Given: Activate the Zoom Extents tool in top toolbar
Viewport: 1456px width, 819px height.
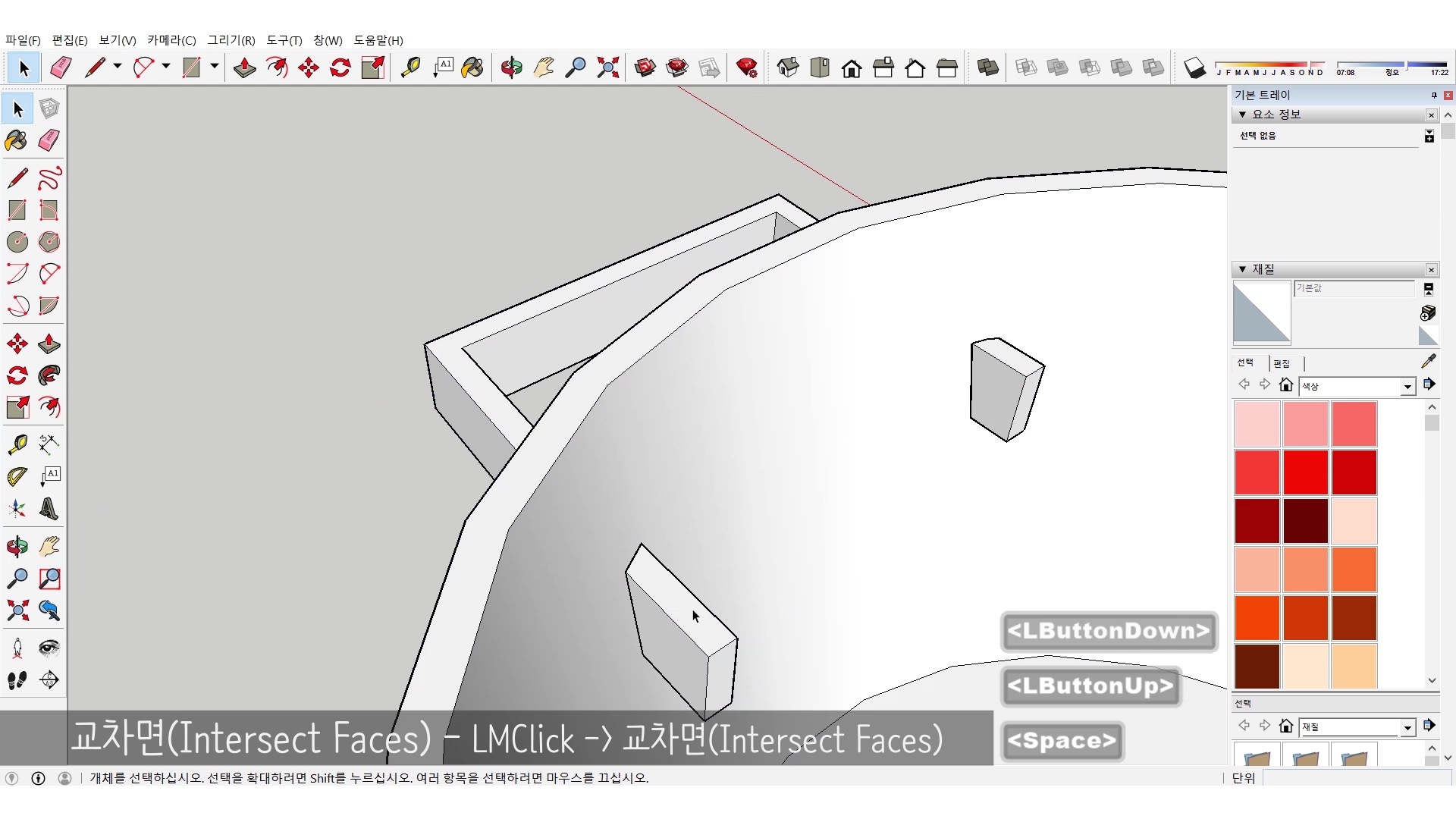Looking at the screenshot, I should (607, 68).
